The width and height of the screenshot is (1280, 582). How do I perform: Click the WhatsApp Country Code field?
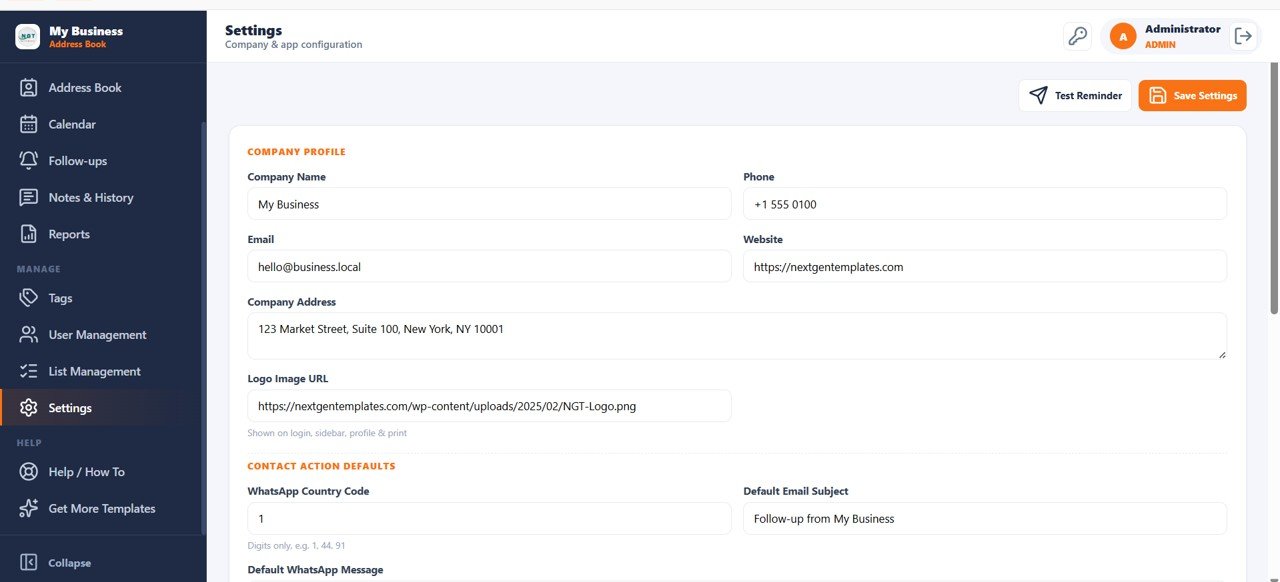[x=489, y=519]
